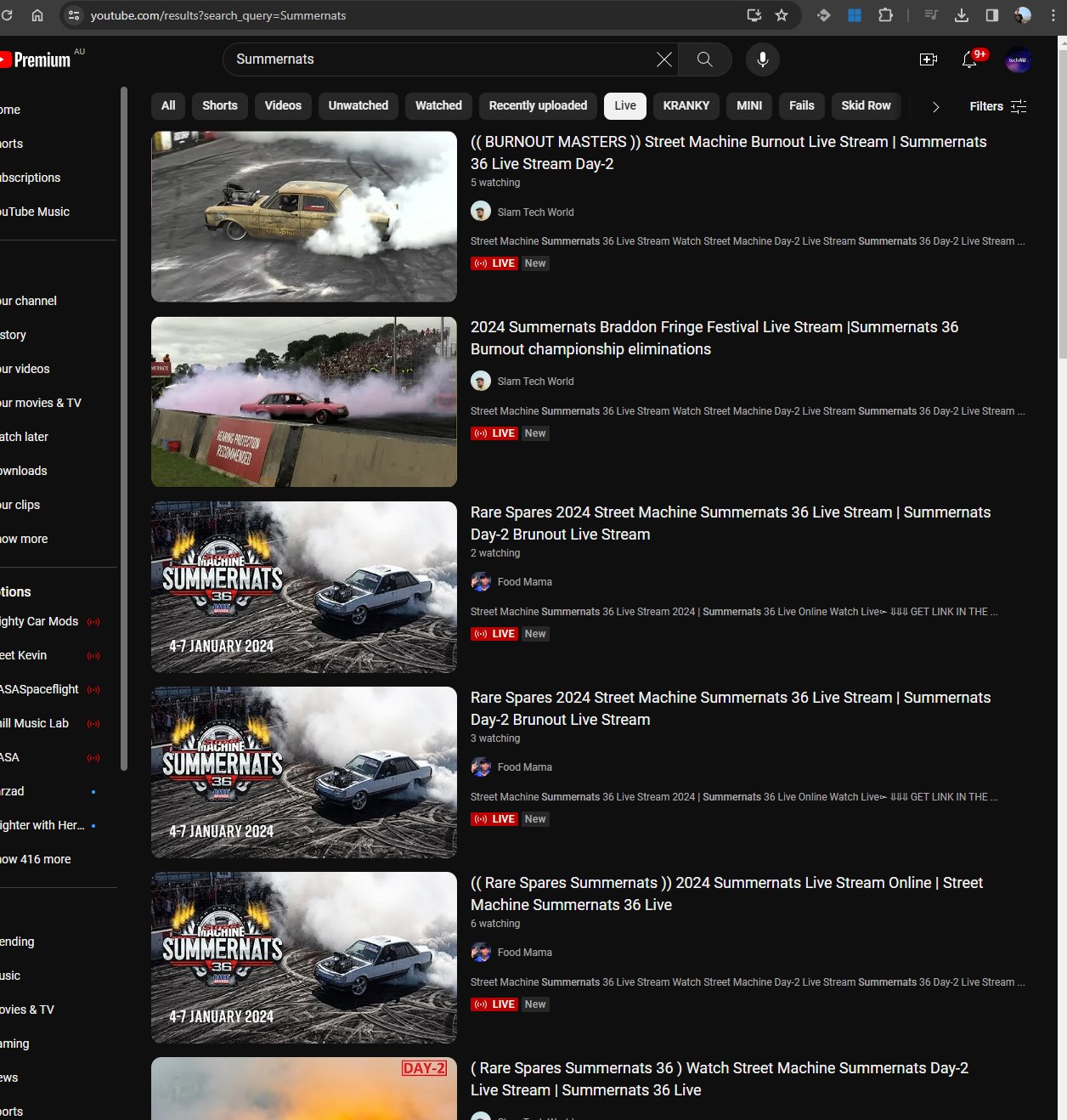Deselect the active Live chip
Screen dimensions: 1067x1120
pos(625,105)
